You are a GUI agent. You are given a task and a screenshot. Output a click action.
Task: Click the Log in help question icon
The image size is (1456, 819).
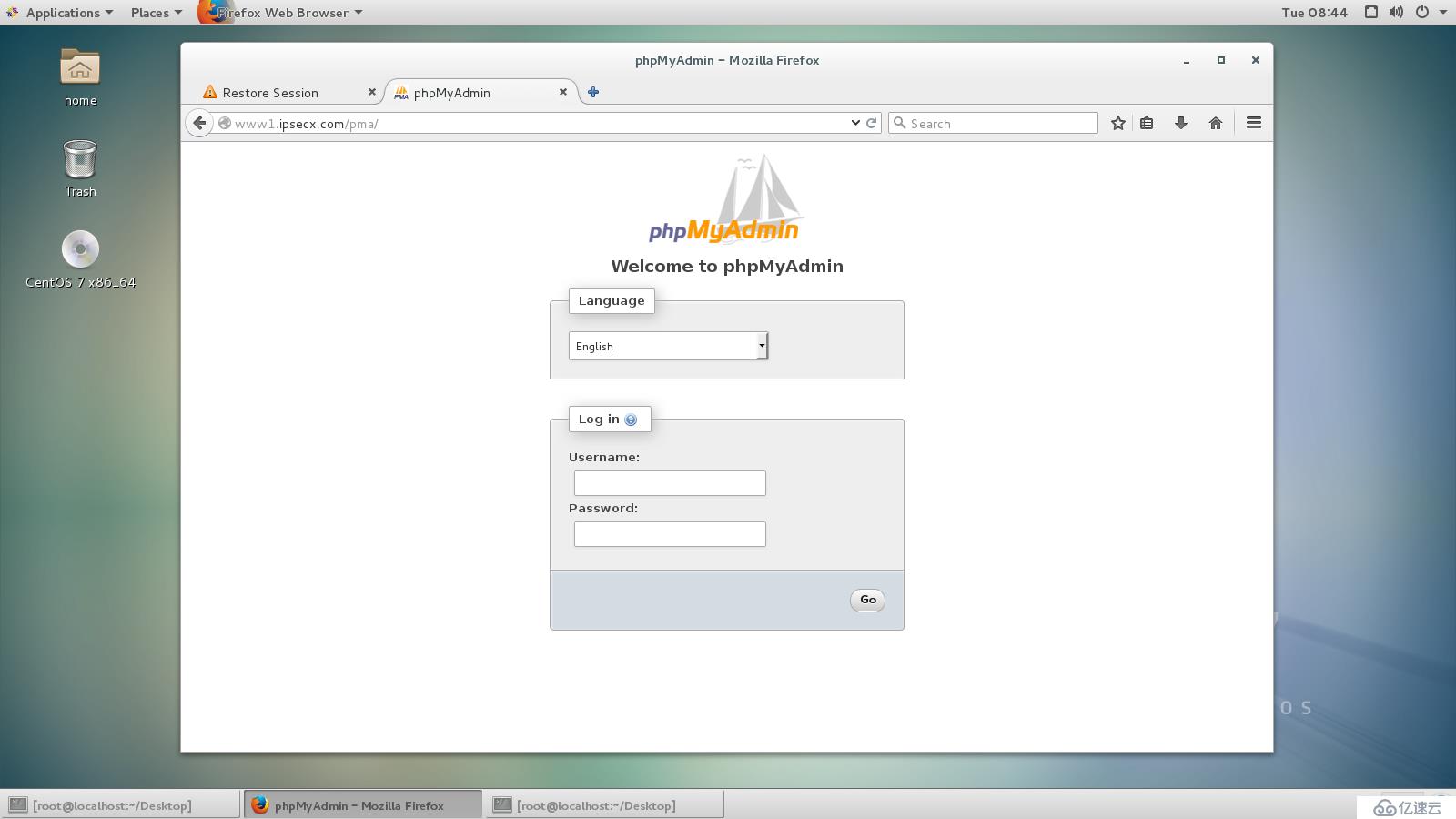(x=631, y=420)
